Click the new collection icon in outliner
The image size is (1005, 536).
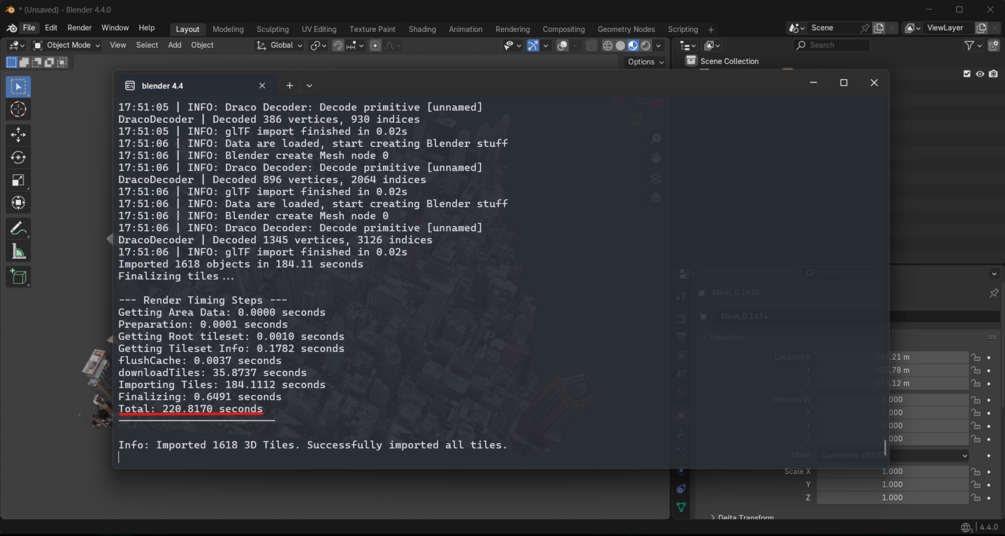point(992,46)
